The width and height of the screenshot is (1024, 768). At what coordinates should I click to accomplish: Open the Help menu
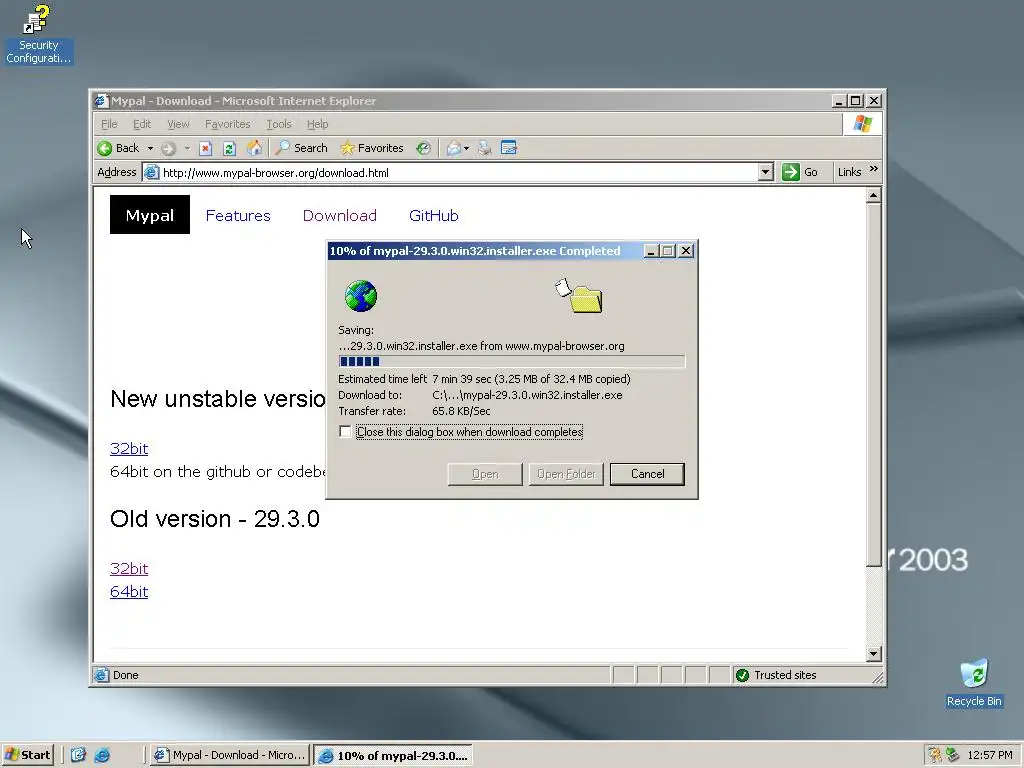(317, 124)
